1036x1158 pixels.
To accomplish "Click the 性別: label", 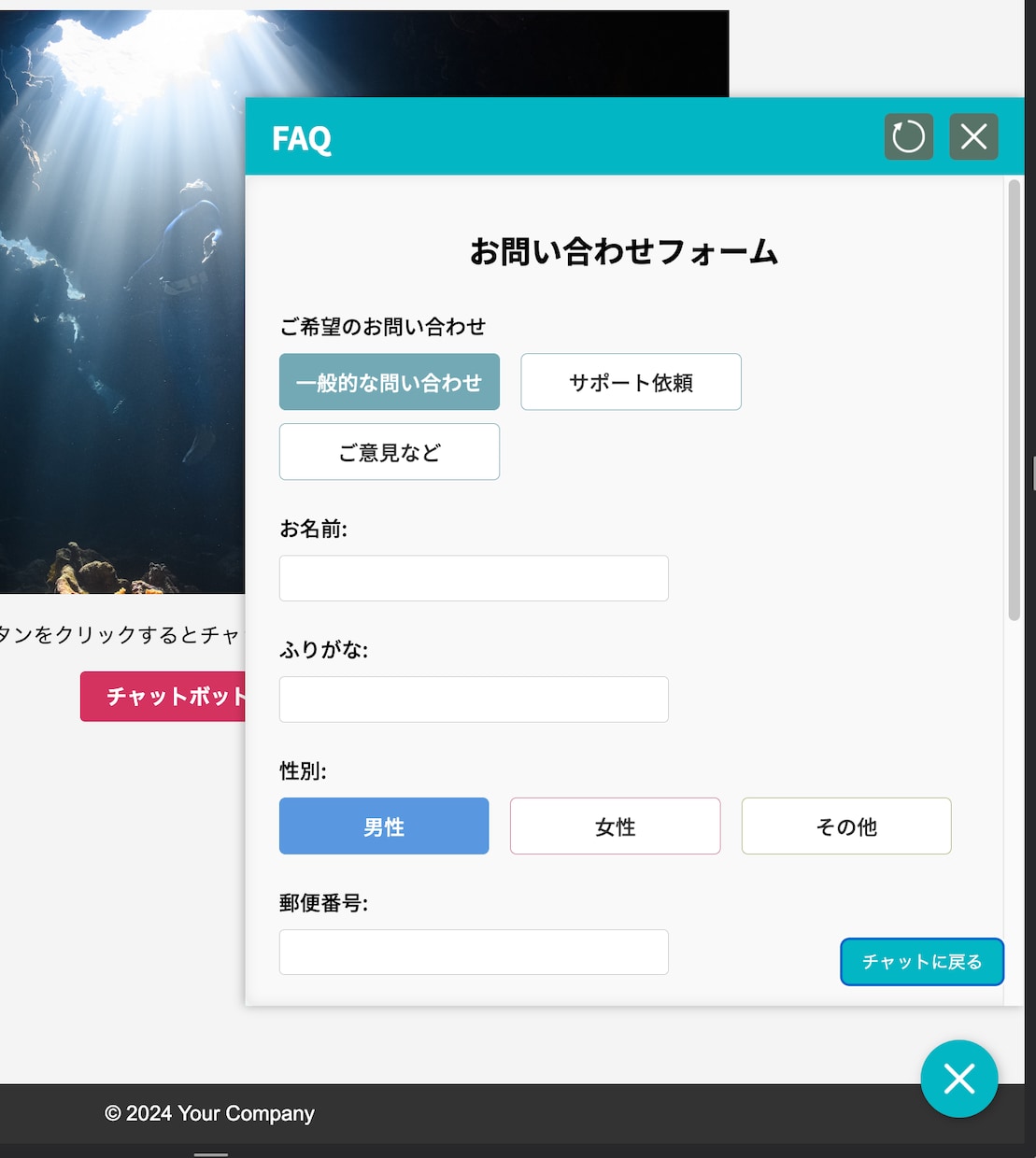I will tap(303, 771).
